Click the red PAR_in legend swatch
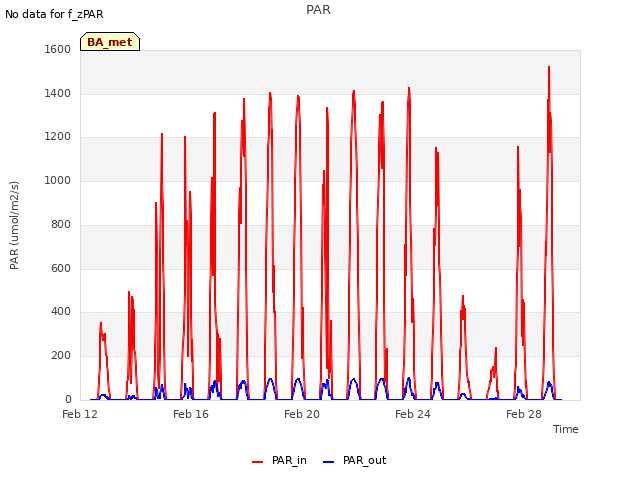The image size is (640, 480). click(258, 462)
